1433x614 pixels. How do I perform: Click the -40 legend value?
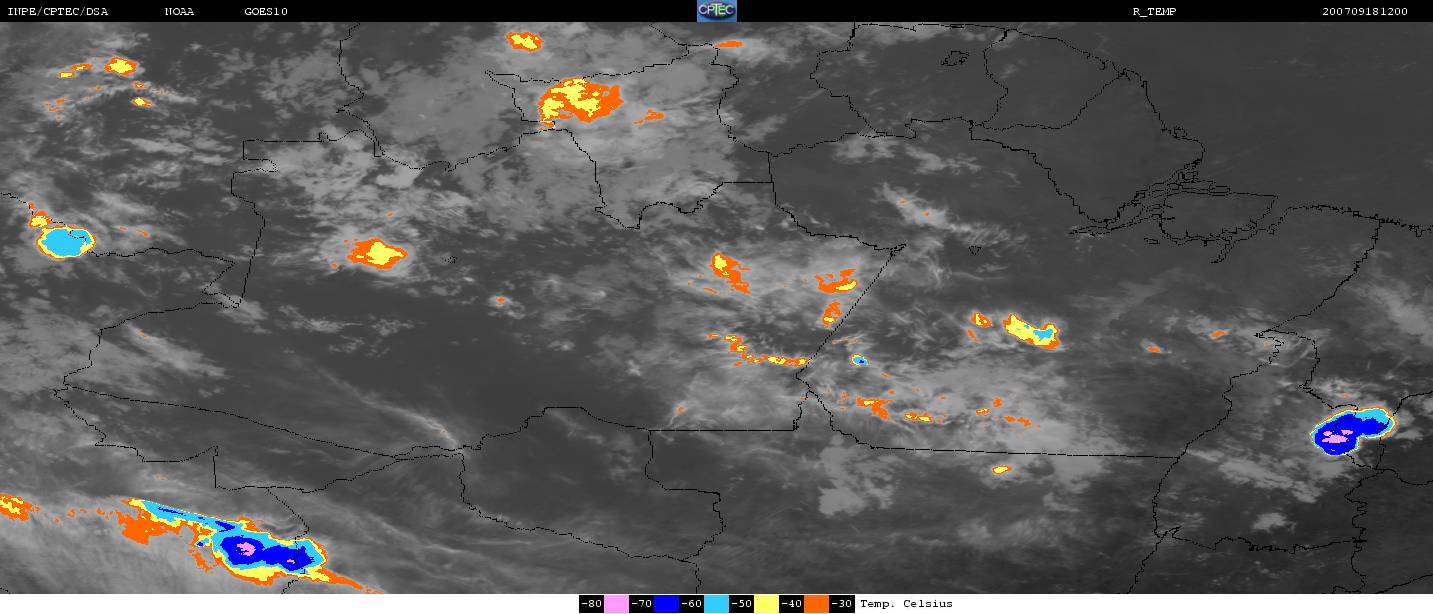(792, 604)
